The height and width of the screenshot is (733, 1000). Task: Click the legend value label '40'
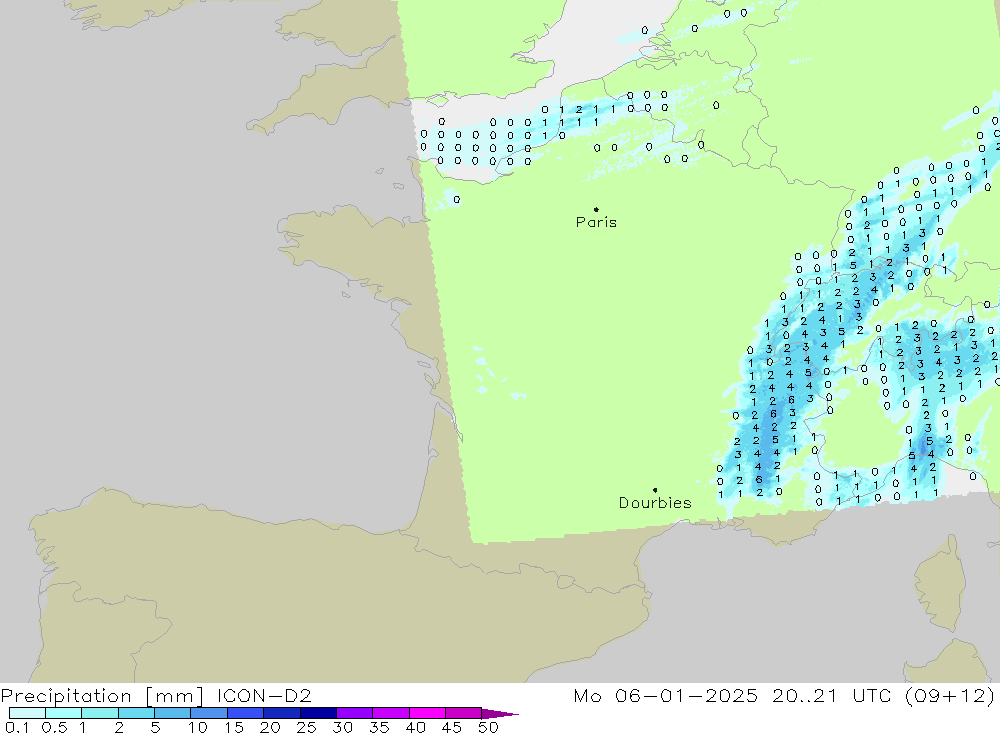(415, 727)
